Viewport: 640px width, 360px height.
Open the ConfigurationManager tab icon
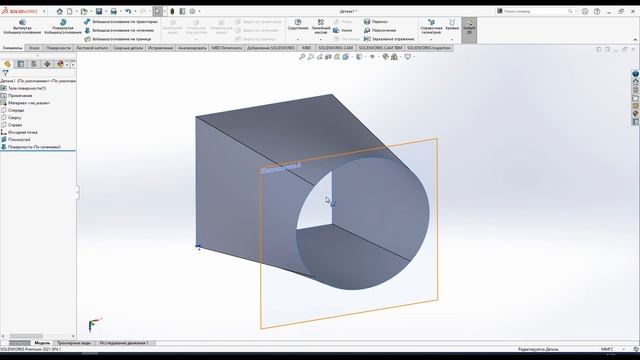coord(34,64)
